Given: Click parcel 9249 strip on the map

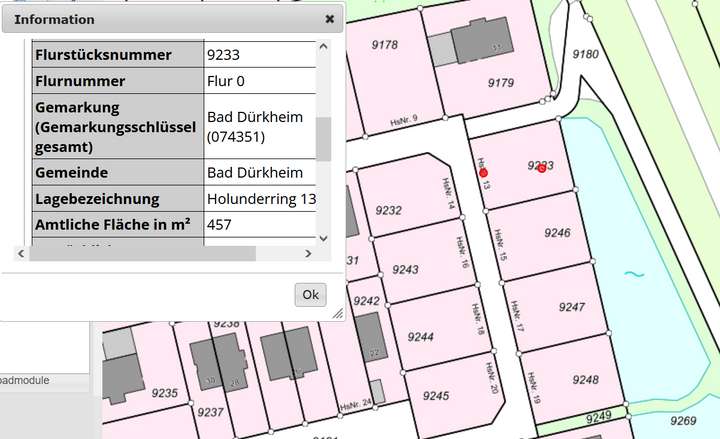Looking at the screenshot, I should [x=598, y=417].
